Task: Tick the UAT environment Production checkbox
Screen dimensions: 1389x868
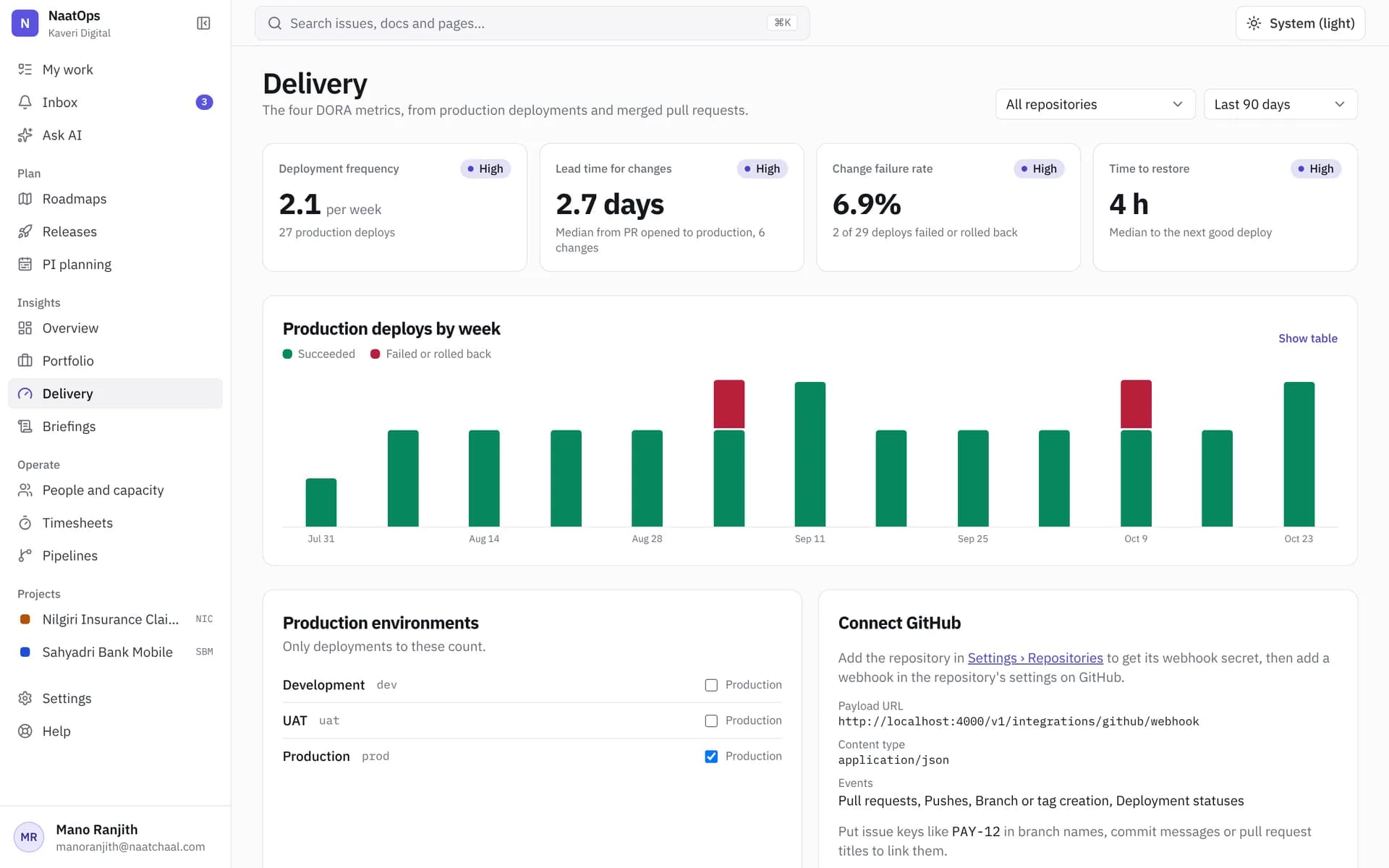Action: click(x=711, y=721)
